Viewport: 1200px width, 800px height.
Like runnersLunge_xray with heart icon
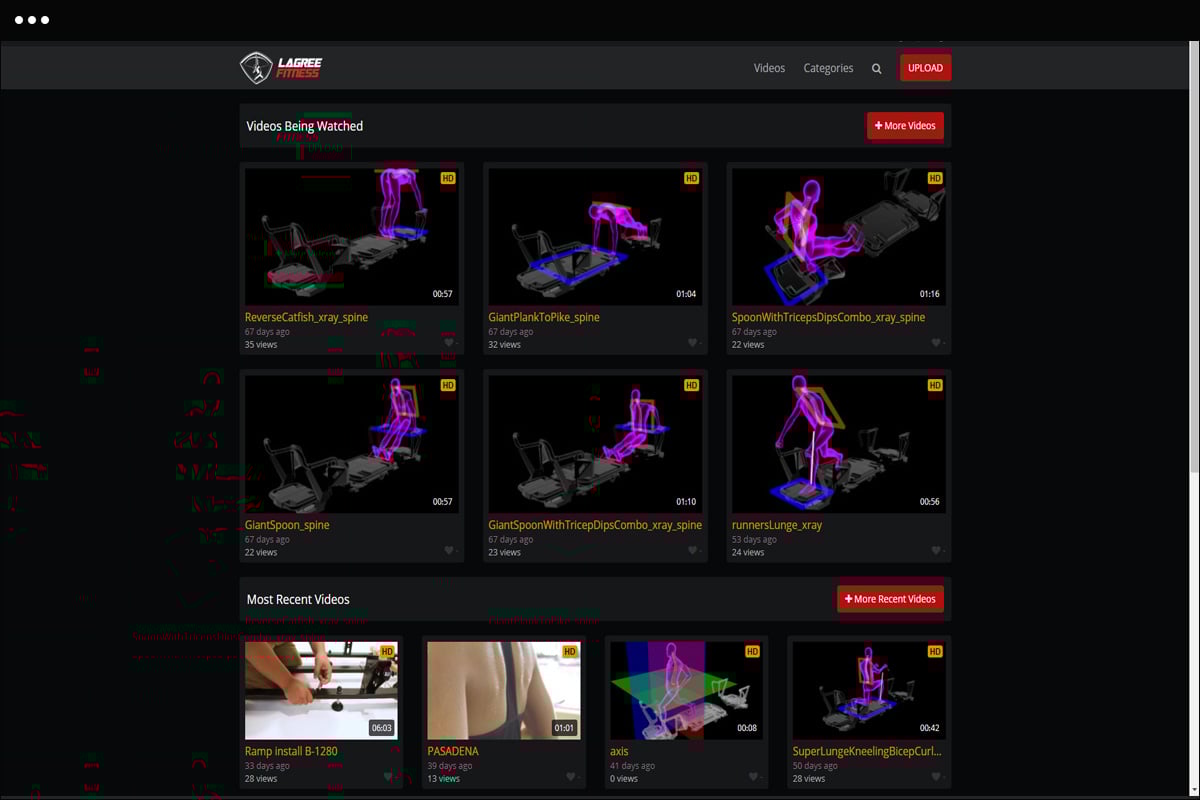coord(936,551)
